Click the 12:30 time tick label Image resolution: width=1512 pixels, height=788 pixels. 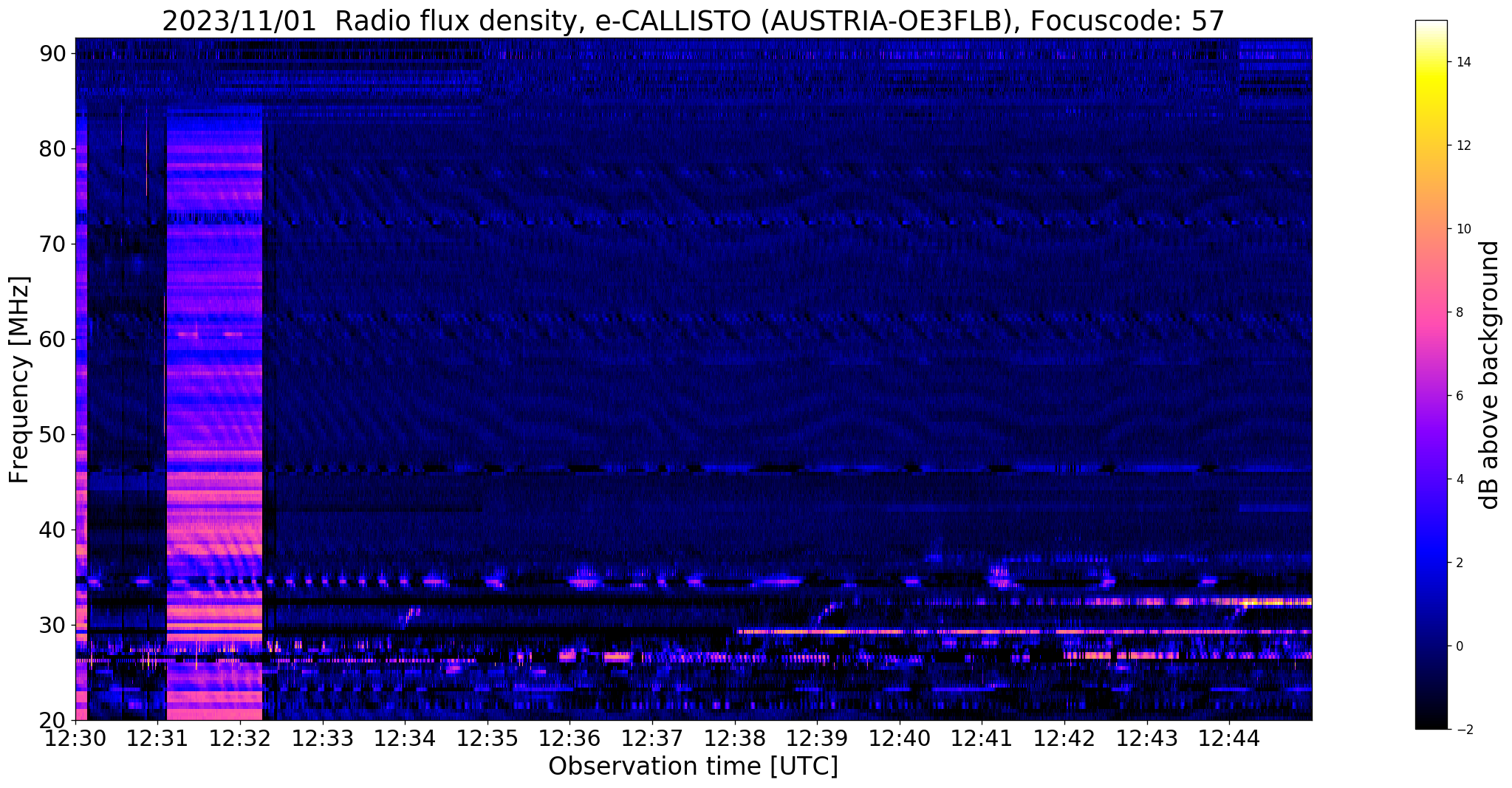[x=75, y=738]
